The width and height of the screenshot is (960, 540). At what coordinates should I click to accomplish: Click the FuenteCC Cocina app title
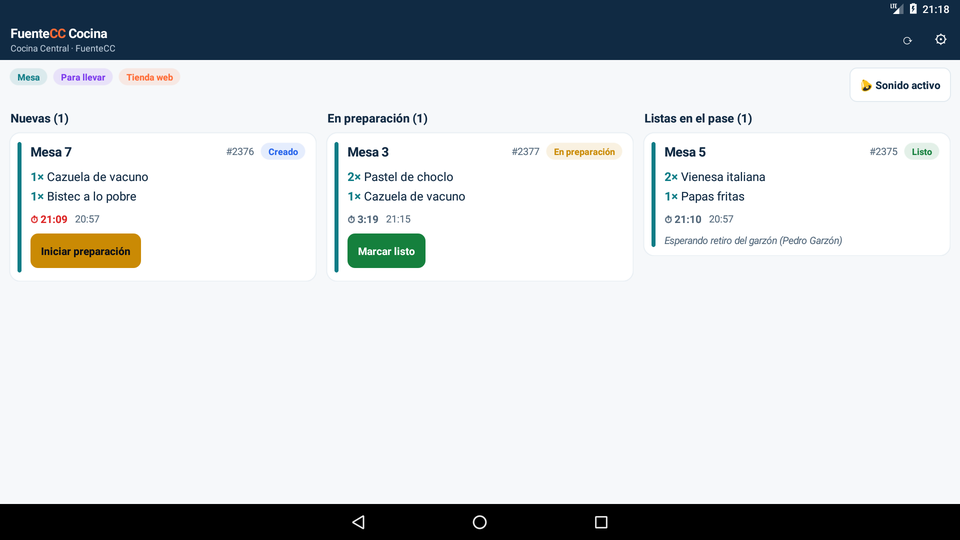tap(59, 34)
